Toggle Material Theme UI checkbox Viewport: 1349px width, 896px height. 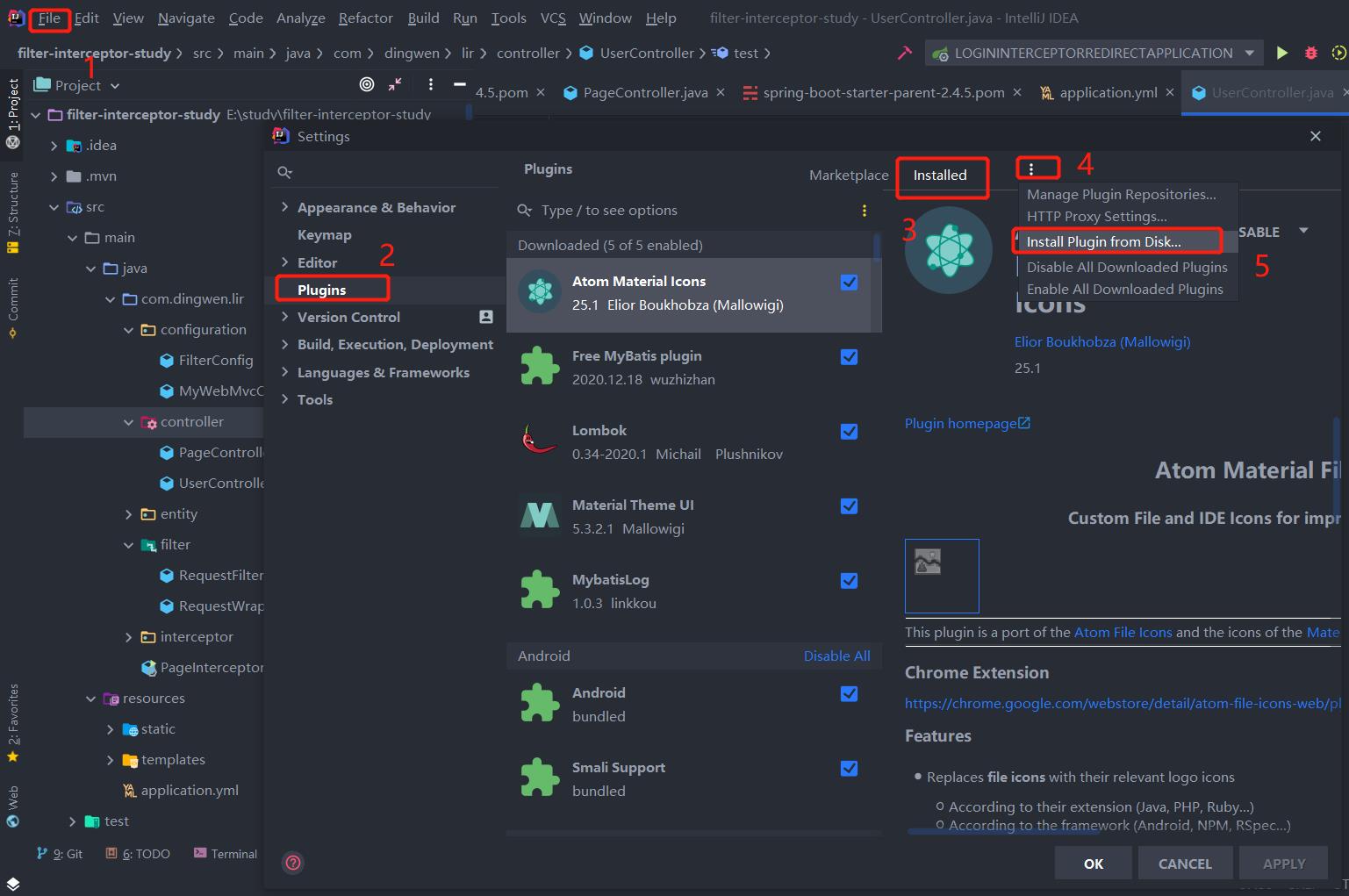tap(849, 505)
